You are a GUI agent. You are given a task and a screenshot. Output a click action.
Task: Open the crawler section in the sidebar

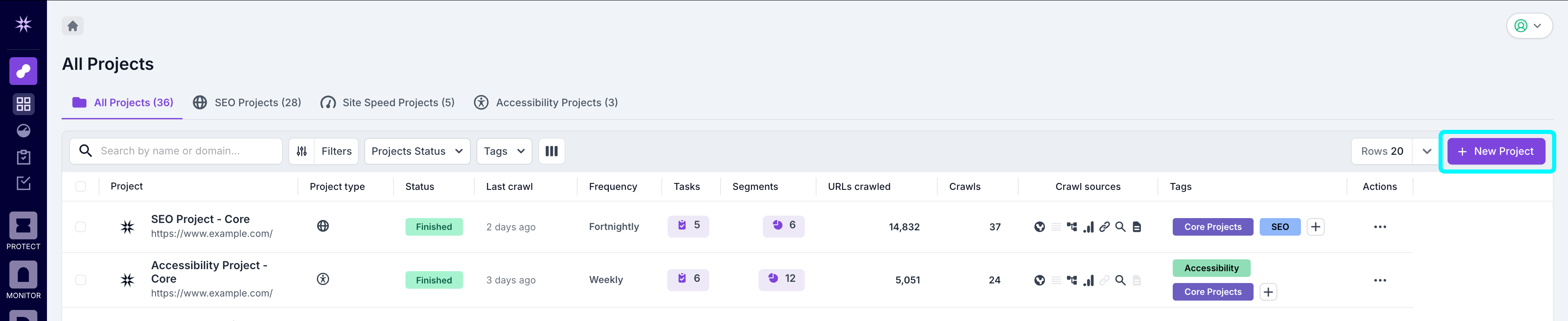(24, 71)
